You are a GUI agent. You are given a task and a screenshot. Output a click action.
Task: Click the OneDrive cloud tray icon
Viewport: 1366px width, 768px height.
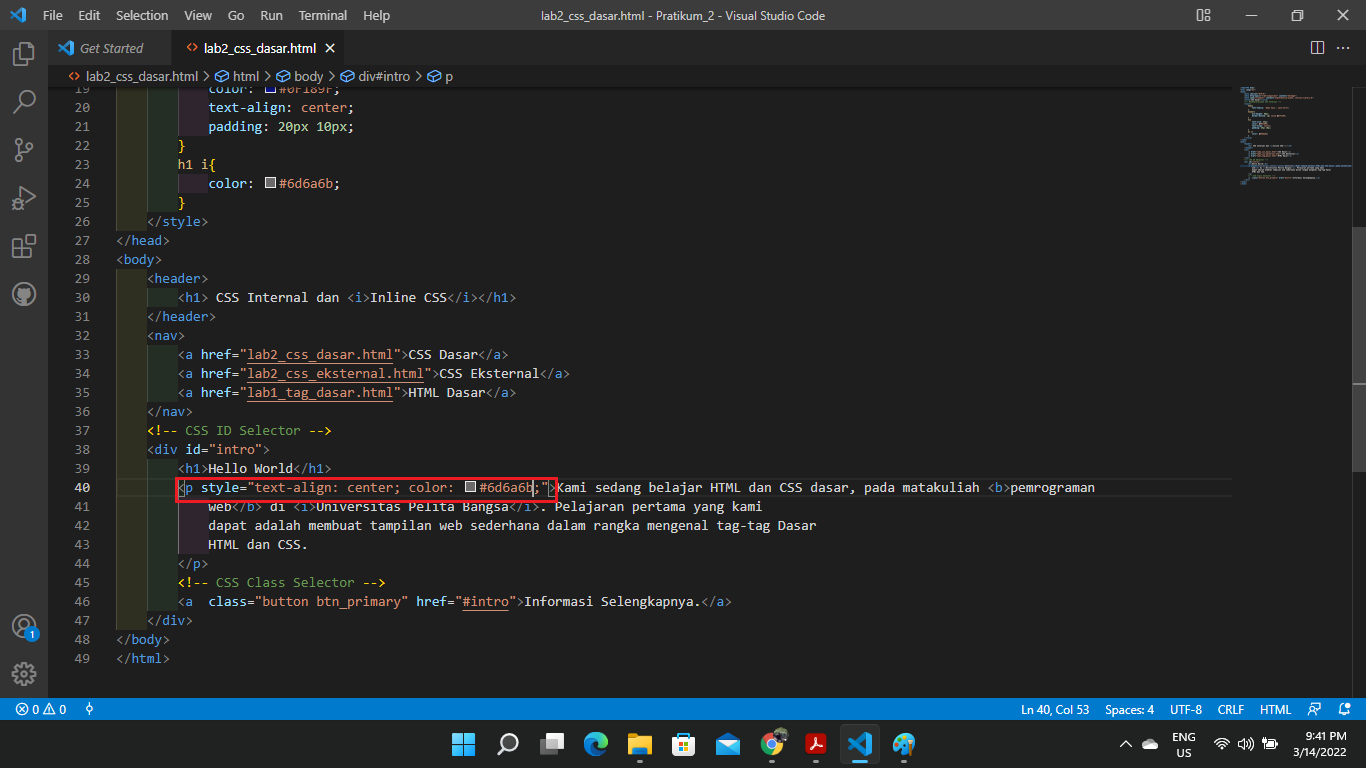click(1150, 744)
